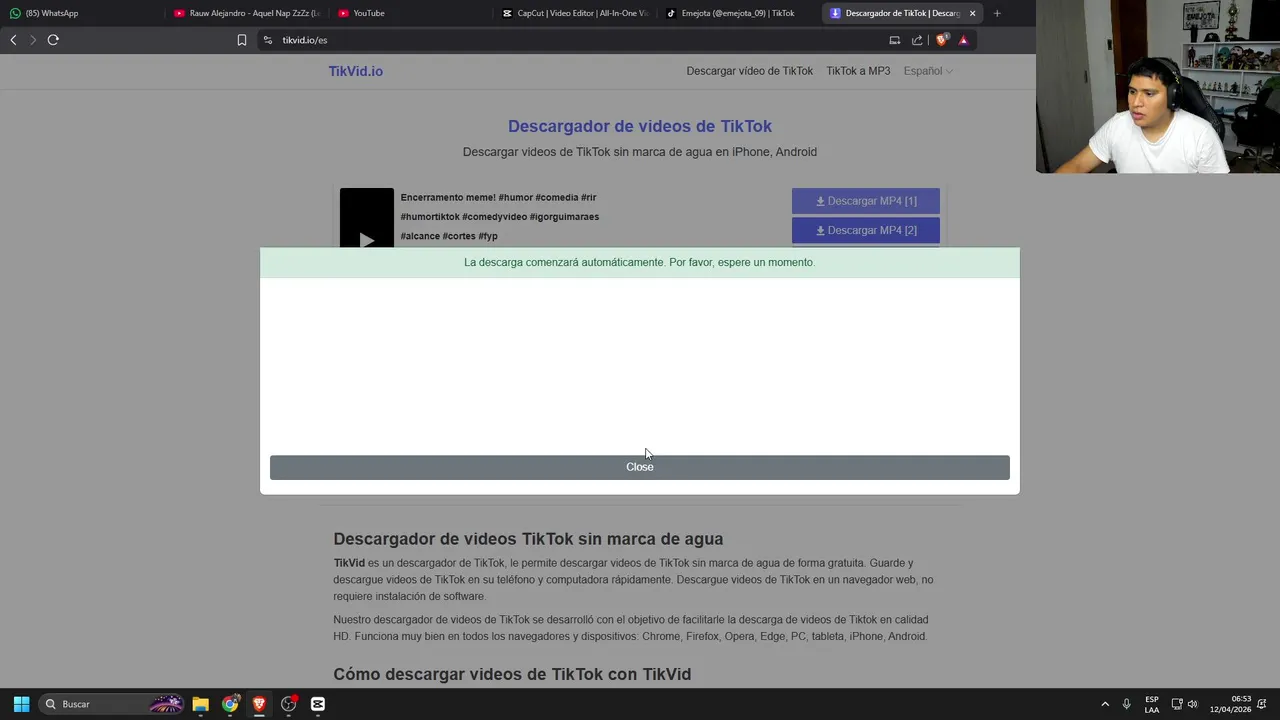Click the microphone tray icon
The height and width of the screenshot is (720, 1280).
coord(1126,704)
